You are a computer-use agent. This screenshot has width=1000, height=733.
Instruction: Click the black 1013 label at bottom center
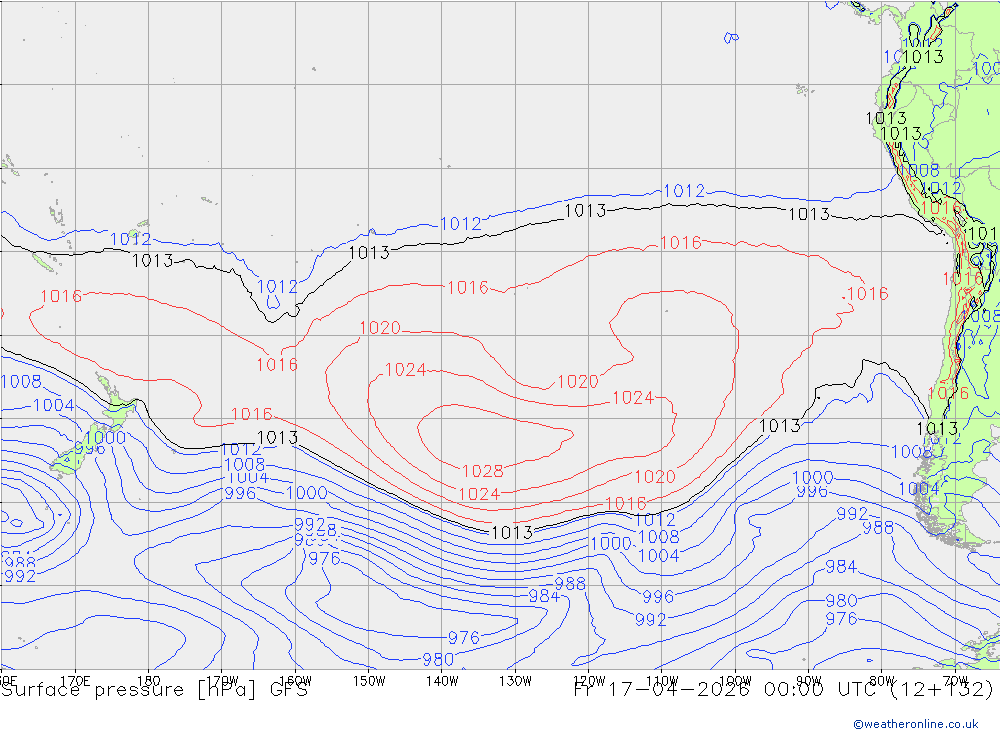click(x=511, y=532)
